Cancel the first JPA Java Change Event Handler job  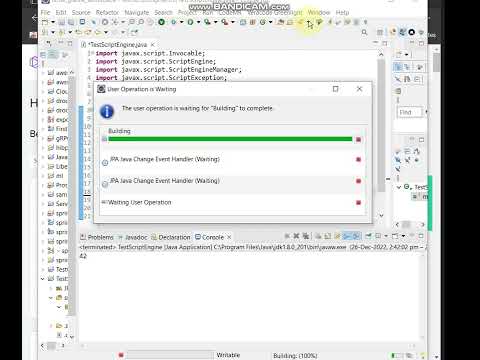click(x=359, y=159)
